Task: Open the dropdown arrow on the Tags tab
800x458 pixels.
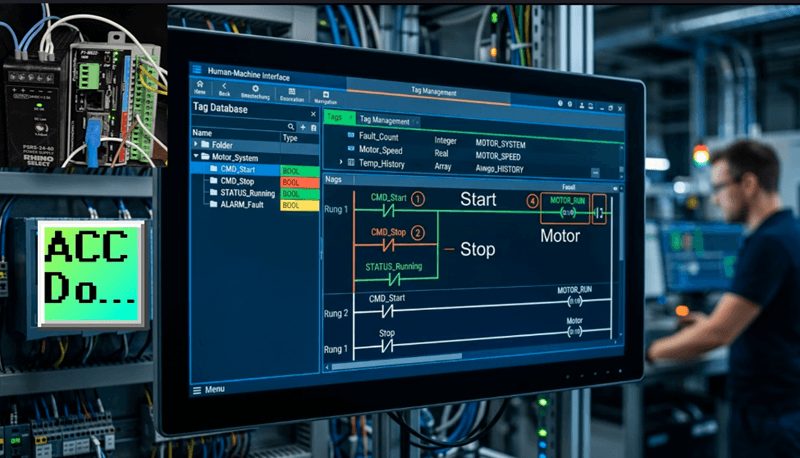Action: coord(351,118)
